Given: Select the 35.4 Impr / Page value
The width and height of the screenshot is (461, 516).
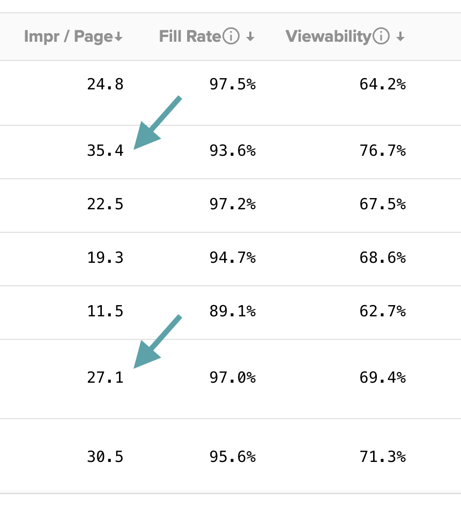Looking at the screenshot, I should click(x=105, y=151).
